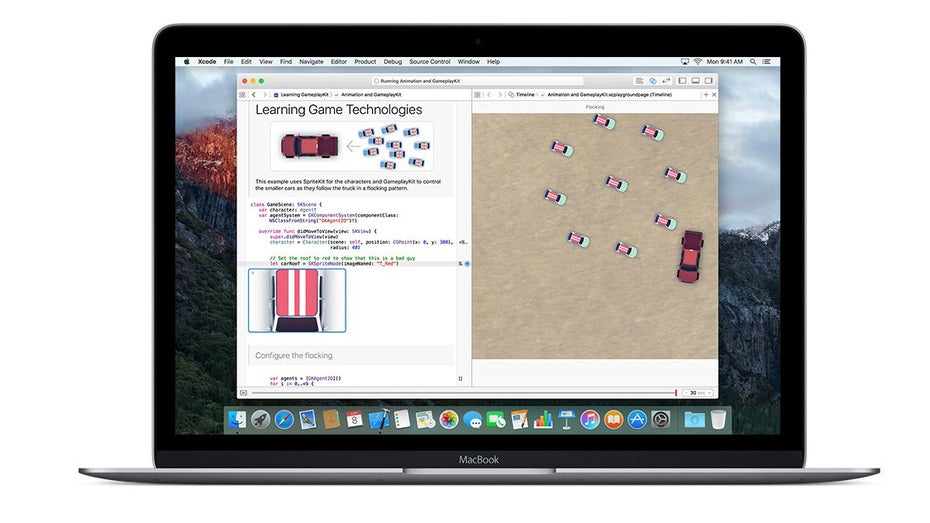Click the Wi-Fi status icon
This screenshot has width=930, height=523.
click(x=698, y=62)
